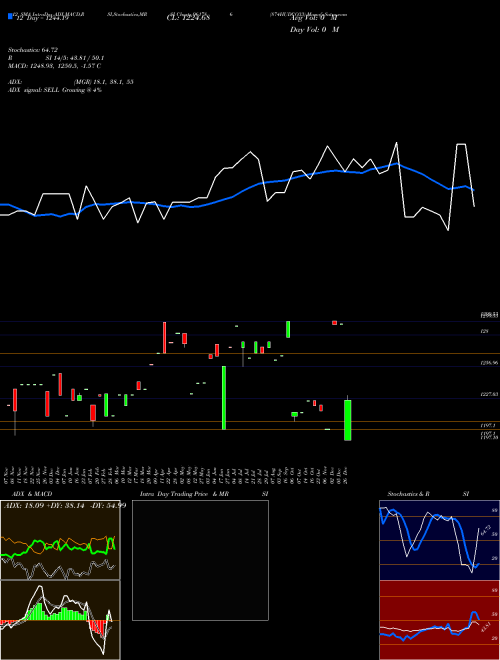The height and width of the screenshot is (660, 500).
Task: Click the '26 Dec' last date label
Action: (x=347, y=474)
